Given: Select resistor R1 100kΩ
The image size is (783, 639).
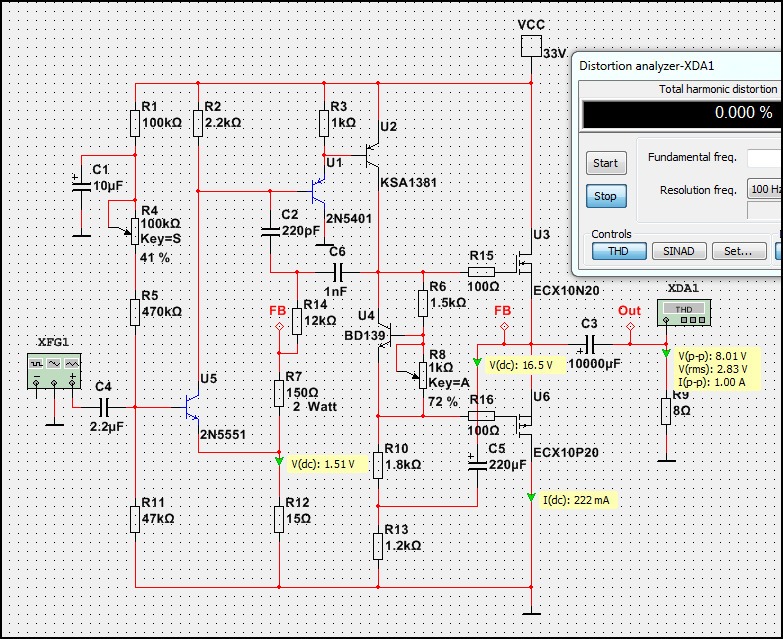Looking at the screenshot, I should click(135, 123).
